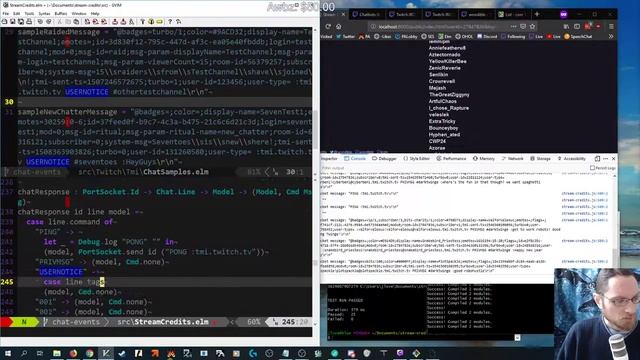
Task: Open the Syntax menu in GVim
Action: 44,13
